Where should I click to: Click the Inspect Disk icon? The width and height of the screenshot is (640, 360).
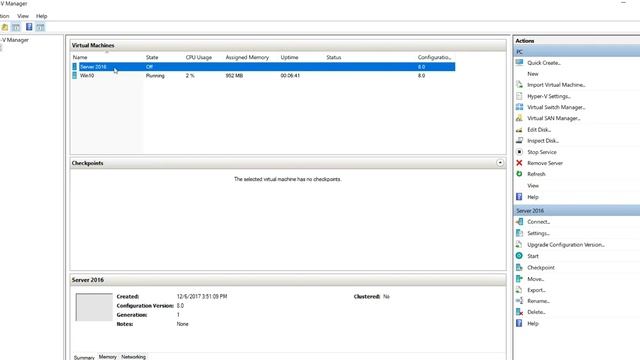tap(519, 140)
